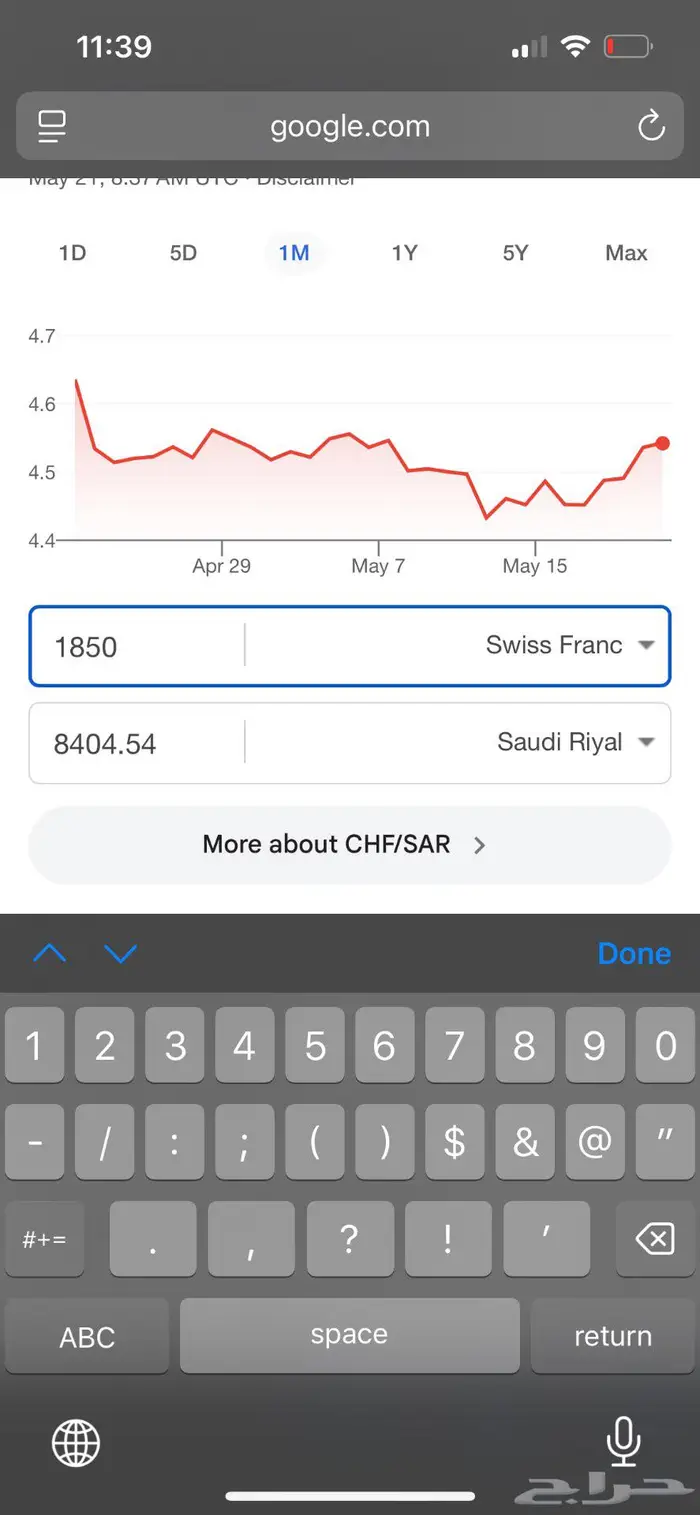The image size is (700, 1515).
Task: Select the 5Y chart range tab
Action: (515, 253)
